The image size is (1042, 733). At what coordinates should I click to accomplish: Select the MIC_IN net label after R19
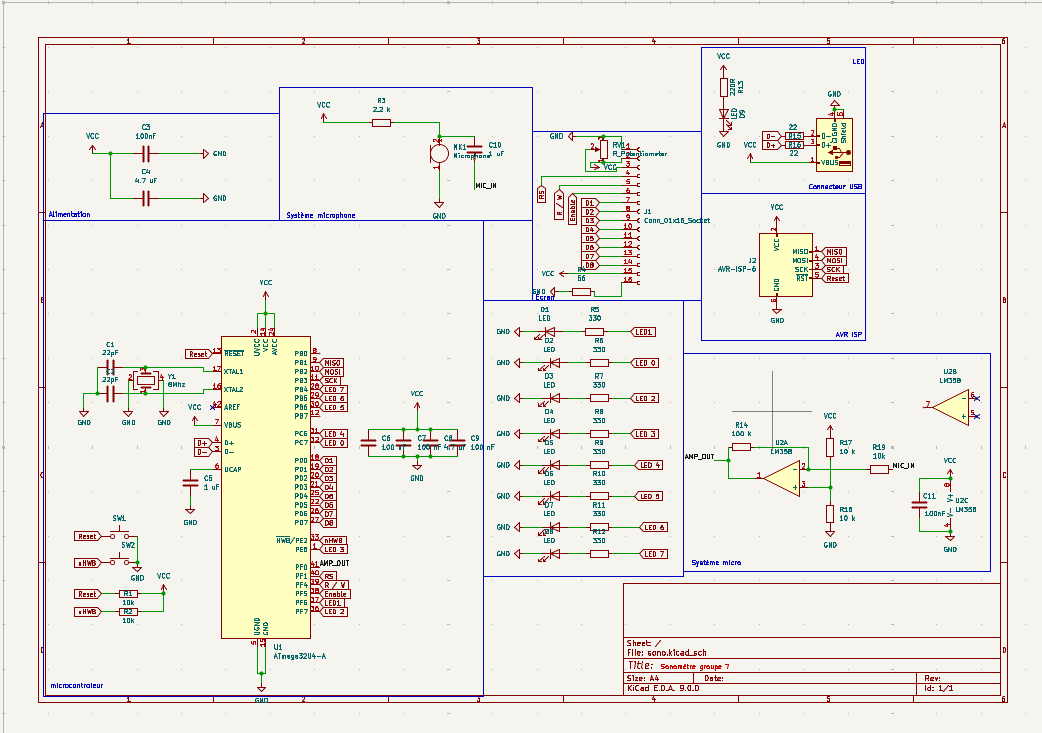click(903, 466)
